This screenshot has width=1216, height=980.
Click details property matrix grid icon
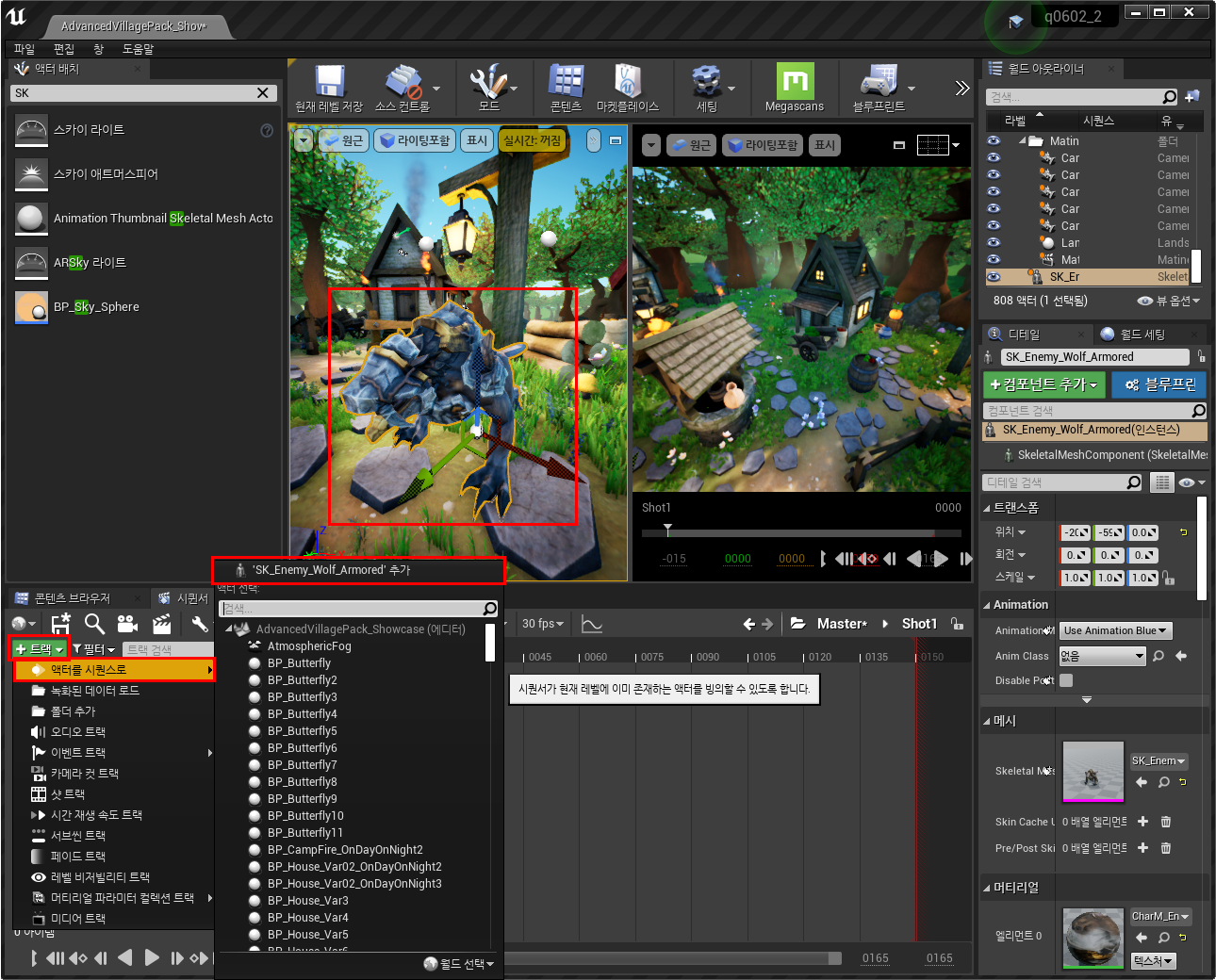(x=1162, y=482)
